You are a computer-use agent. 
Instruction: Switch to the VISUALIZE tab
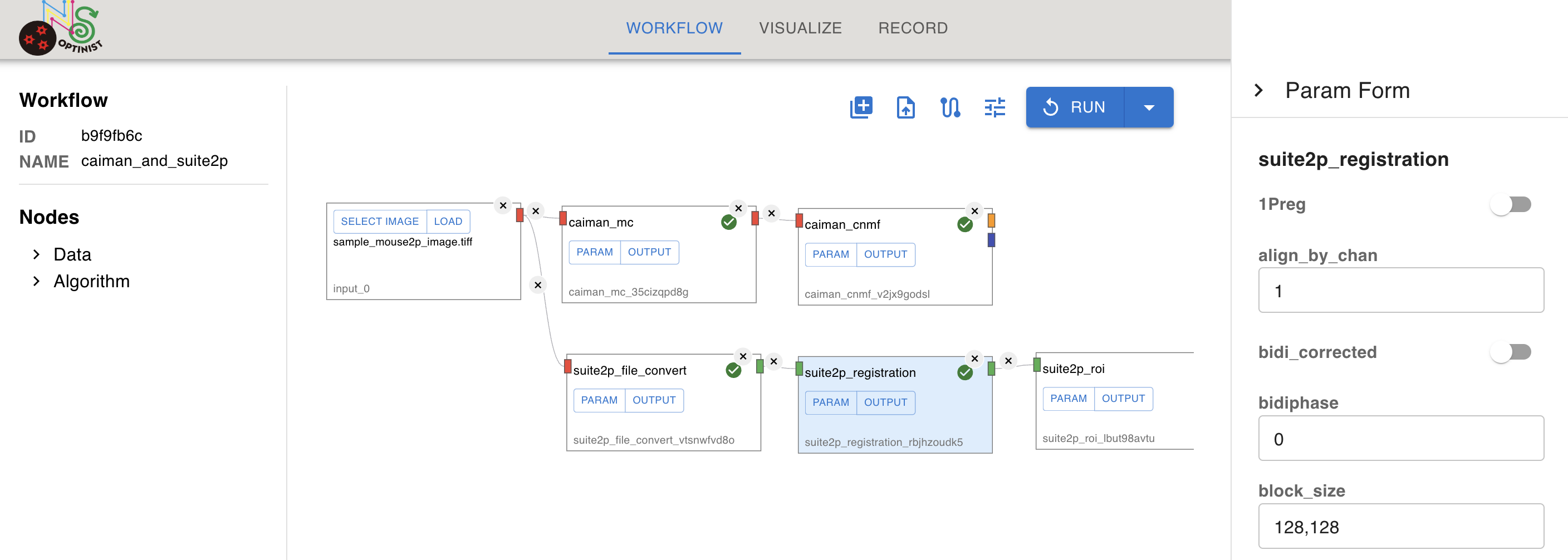coord(801,28)
